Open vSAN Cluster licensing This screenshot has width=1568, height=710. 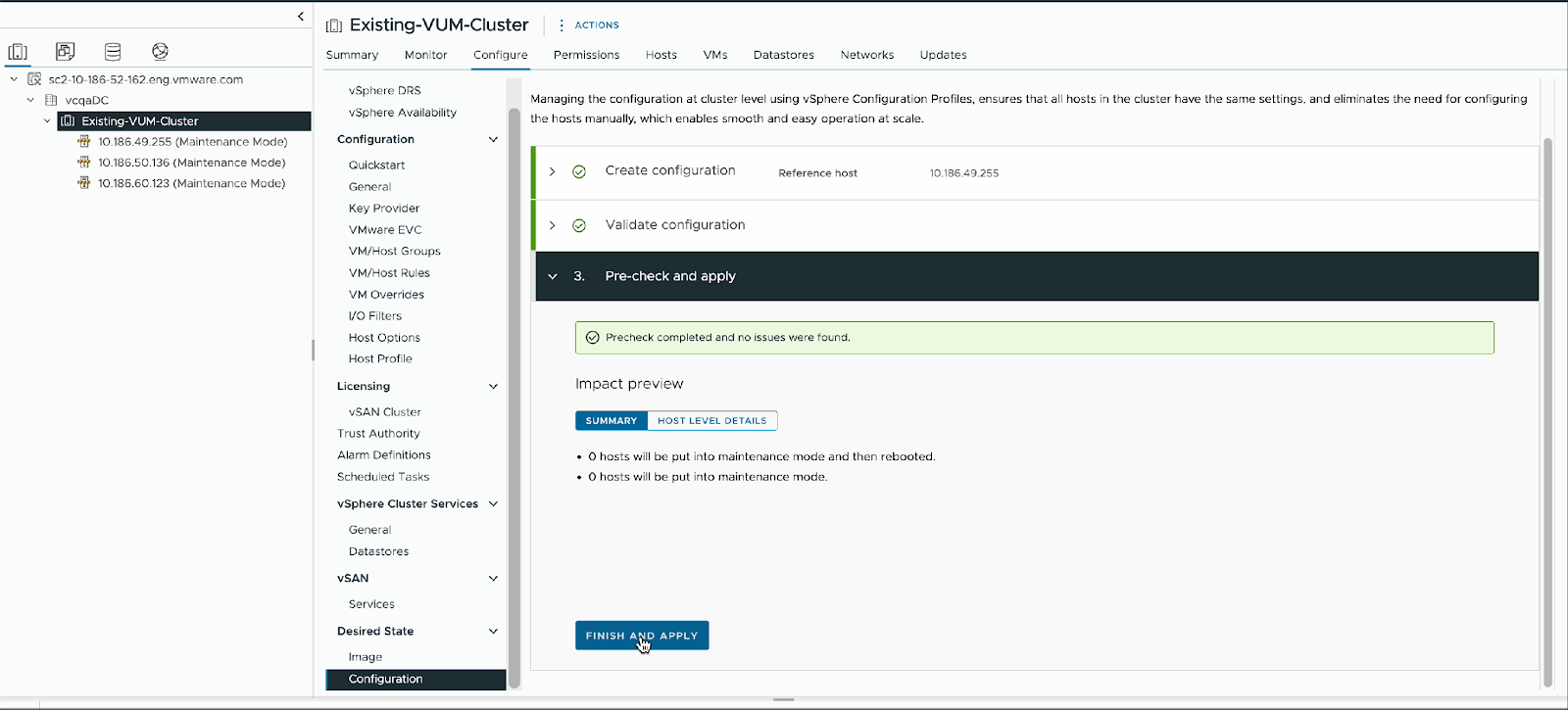[385, 412]
